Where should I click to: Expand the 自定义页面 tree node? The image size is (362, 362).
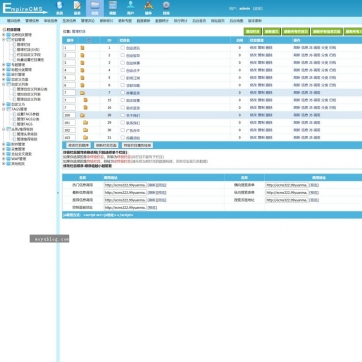(x=4, y=80)
